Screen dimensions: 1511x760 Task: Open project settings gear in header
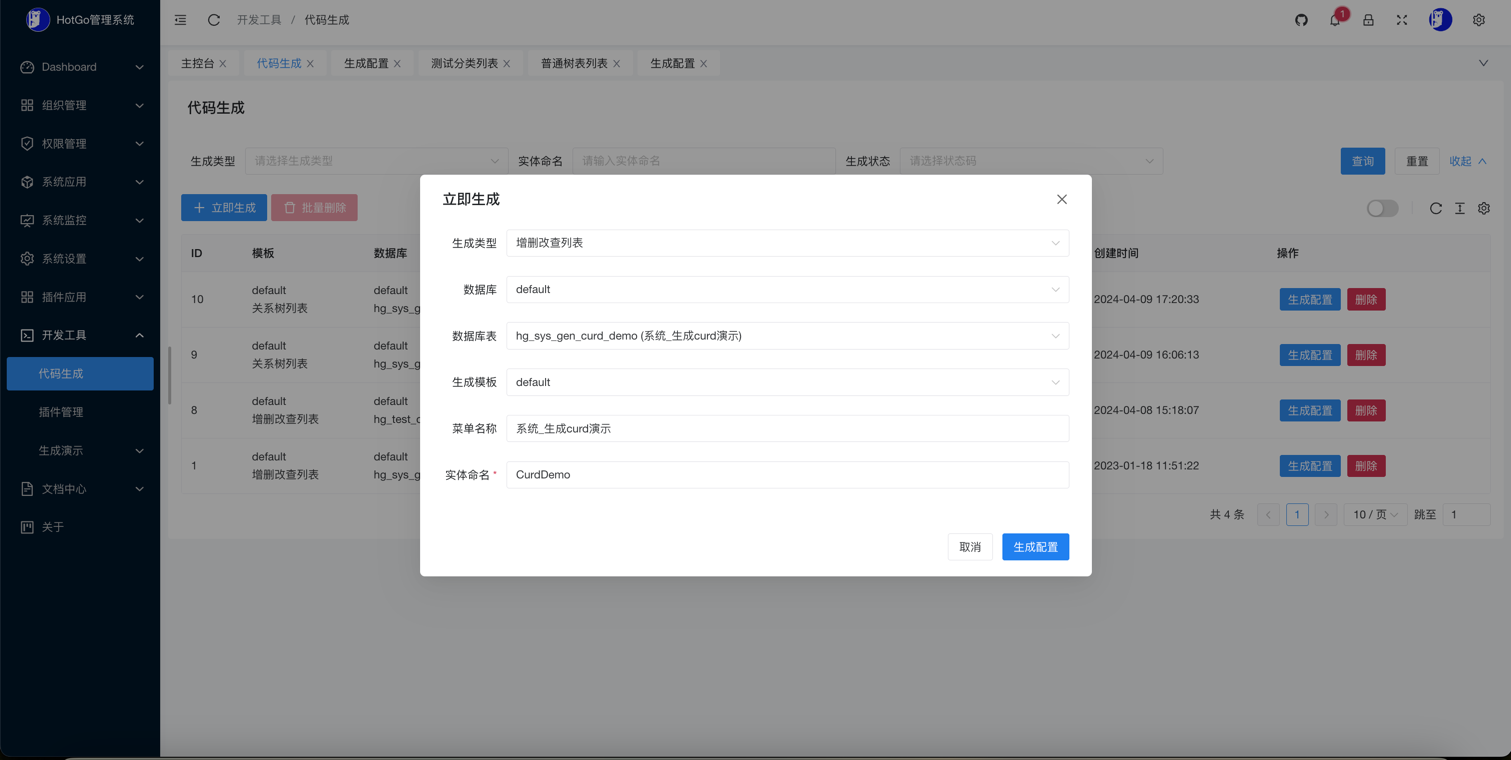pyautogui.click(x=1478, y=20)
